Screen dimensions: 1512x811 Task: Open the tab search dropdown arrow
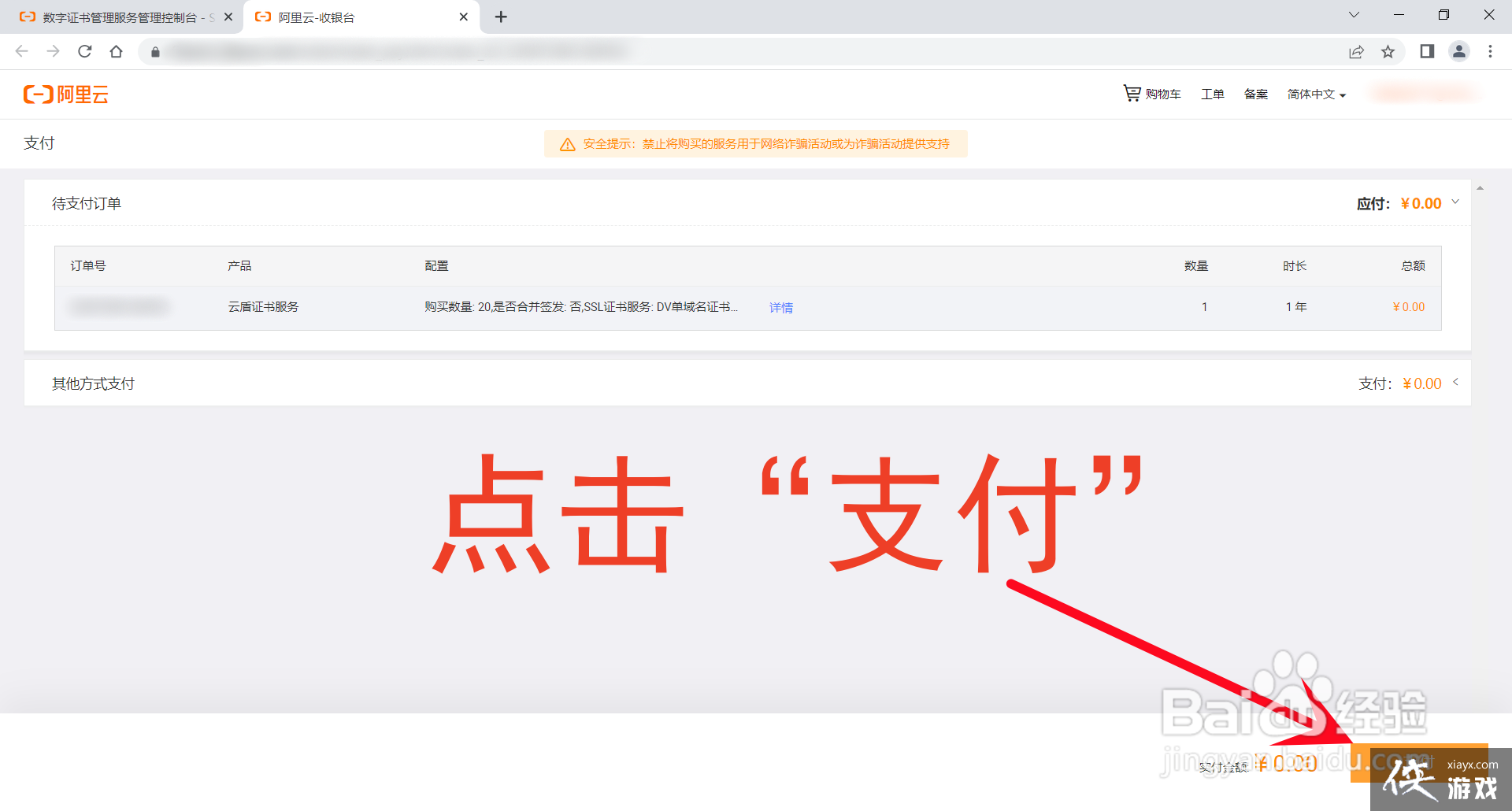point(1354,15)
